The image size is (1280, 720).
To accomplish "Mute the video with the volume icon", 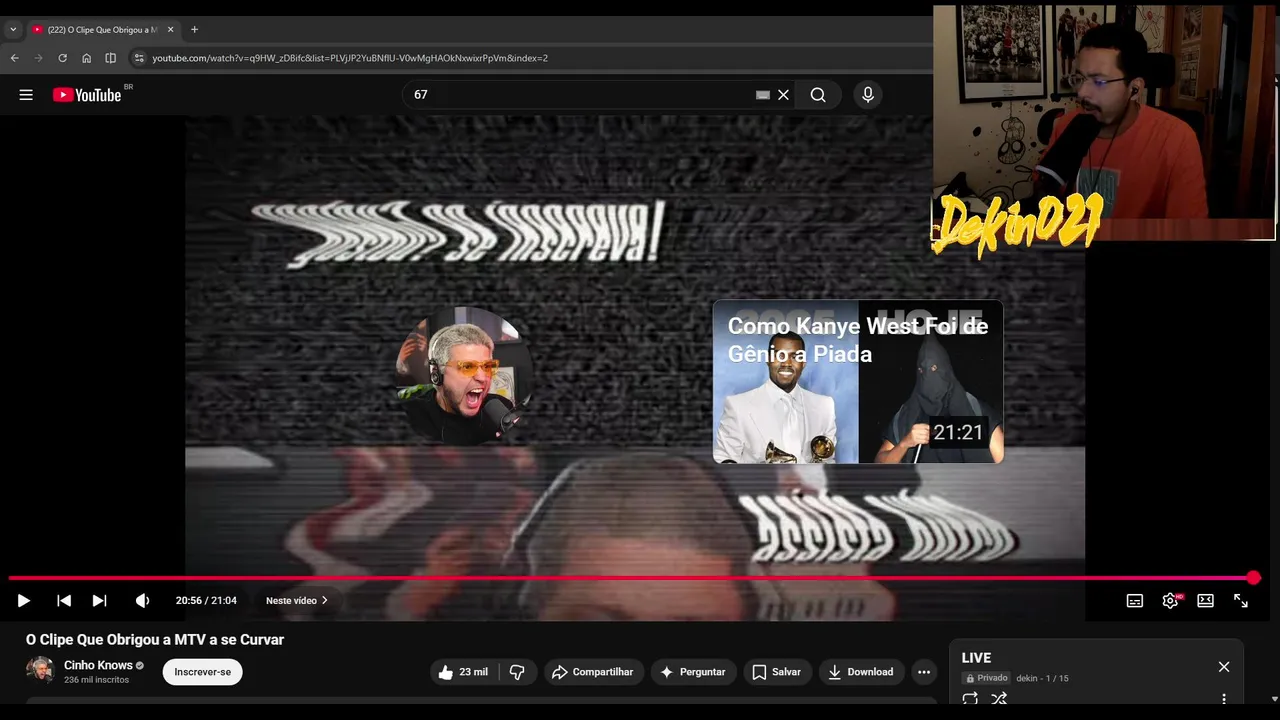I will [x=142, y=601].
